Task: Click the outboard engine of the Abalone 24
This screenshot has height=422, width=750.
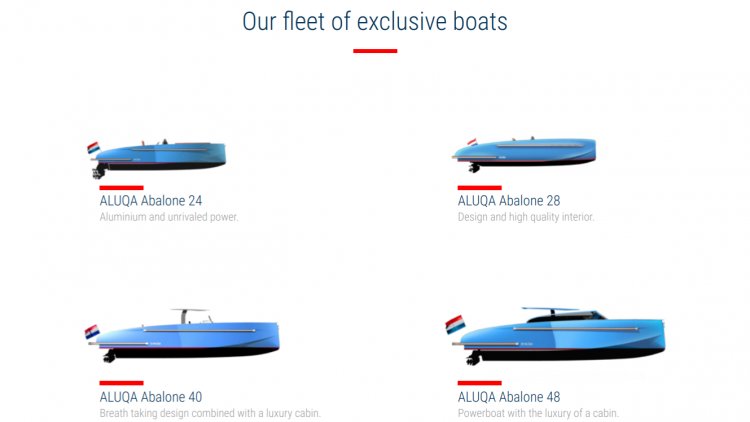Action: [99, 170]
